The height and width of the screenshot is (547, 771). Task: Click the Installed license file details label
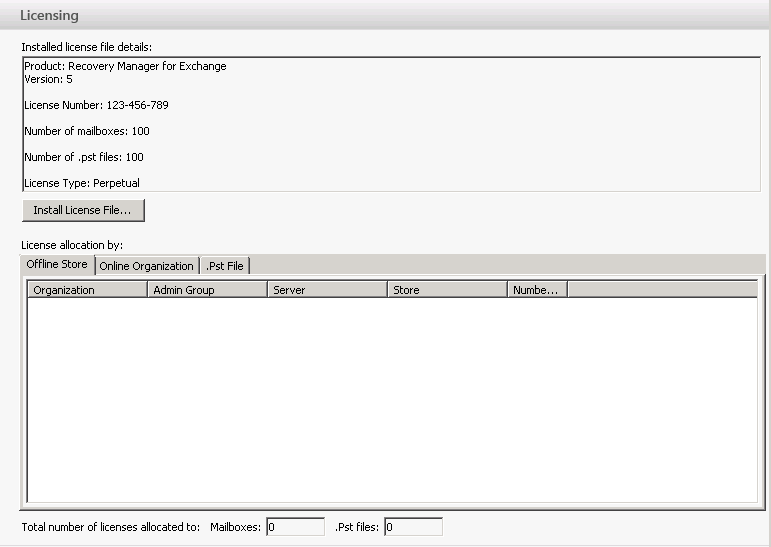[87, 47]
